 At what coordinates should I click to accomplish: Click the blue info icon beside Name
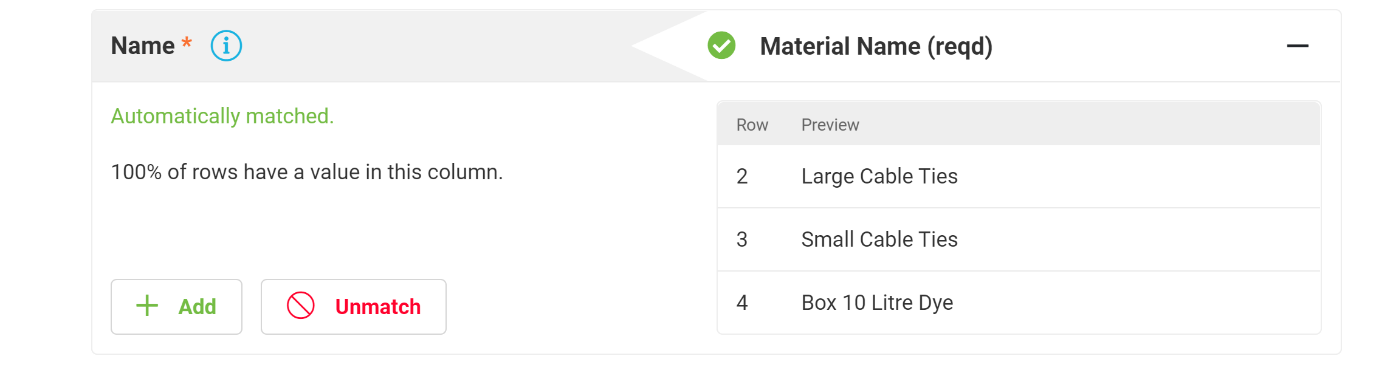pyautogui.click(x=227, y=46)
